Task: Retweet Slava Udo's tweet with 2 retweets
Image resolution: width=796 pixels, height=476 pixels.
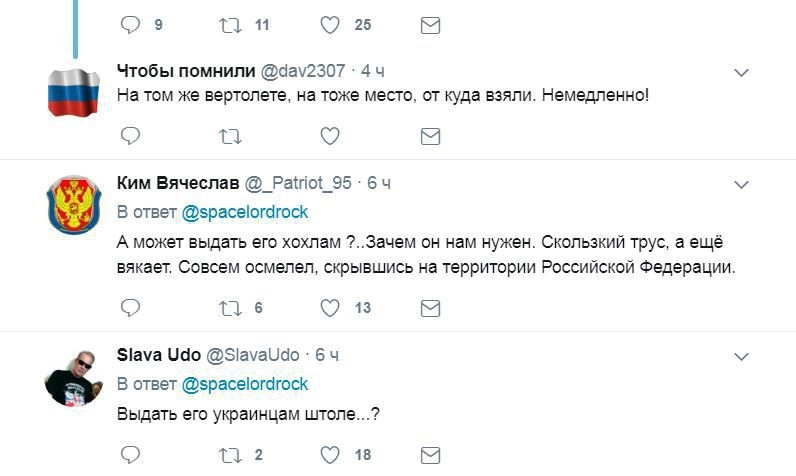Action: tap(231, 455)
